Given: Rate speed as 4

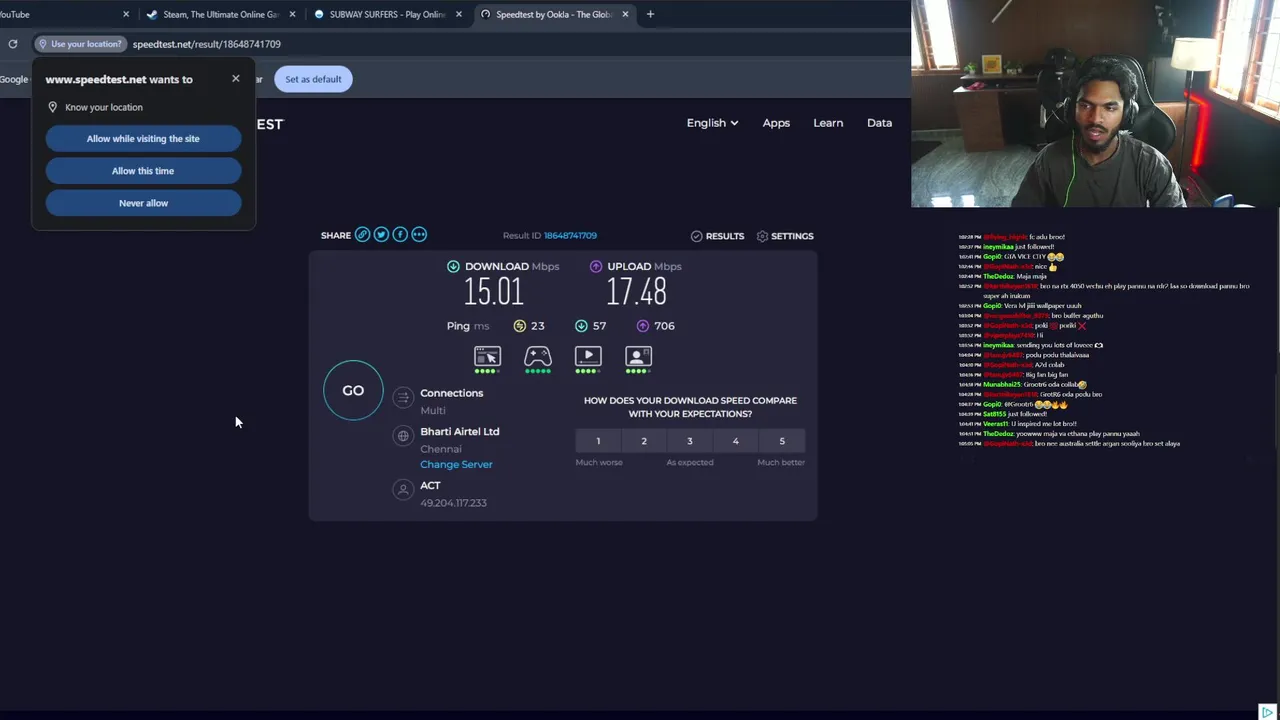Looking at the screenshot, I should tap(736, 441).
